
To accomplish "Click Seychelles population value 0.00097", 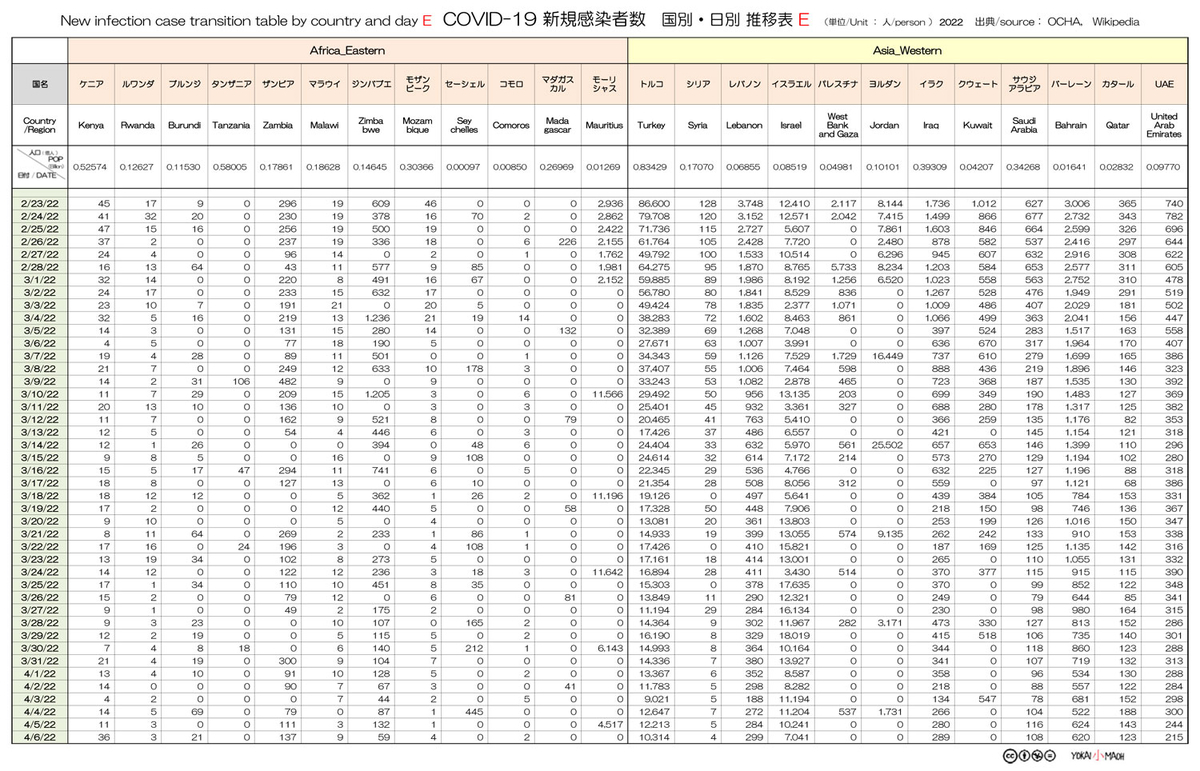I will point(464,166).
